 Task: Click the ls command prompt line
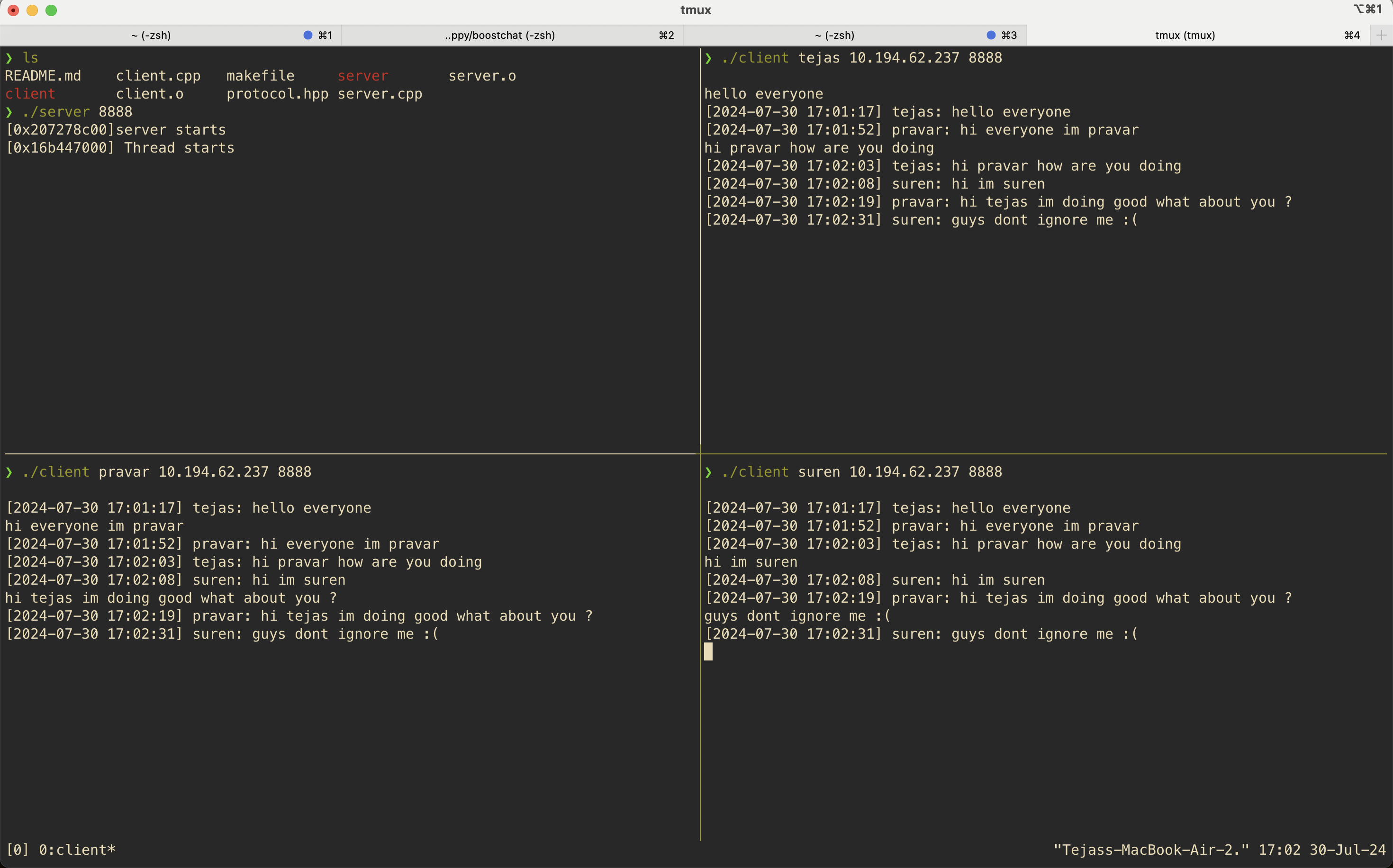coord(22,58)
